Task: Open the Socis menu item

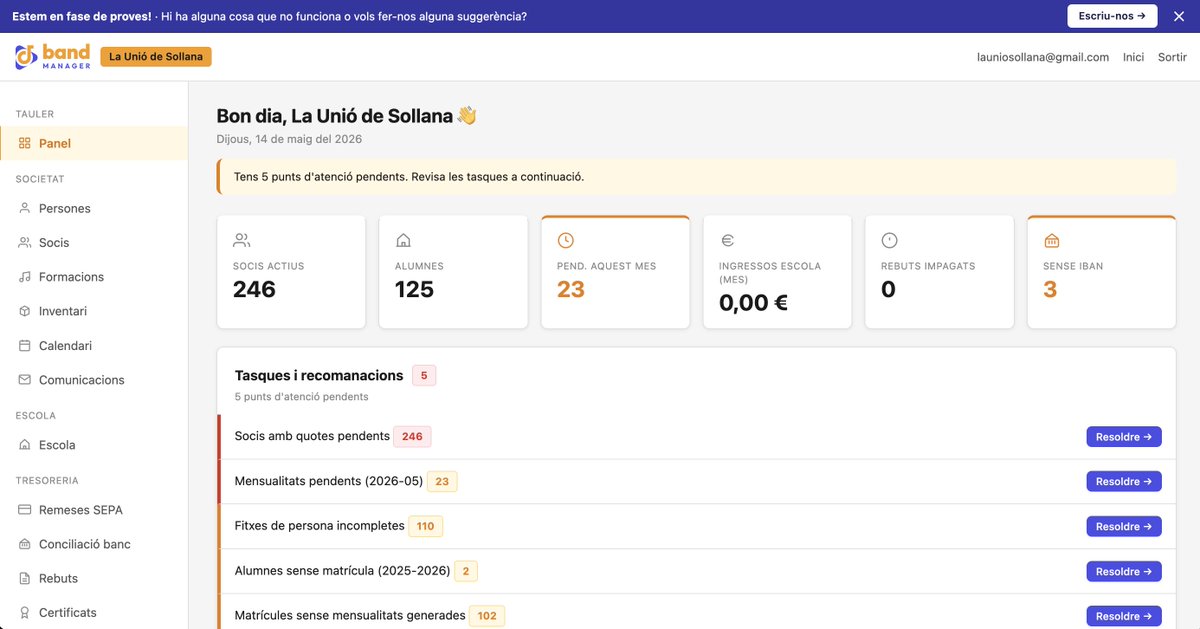Action: (x=94, y=242)
